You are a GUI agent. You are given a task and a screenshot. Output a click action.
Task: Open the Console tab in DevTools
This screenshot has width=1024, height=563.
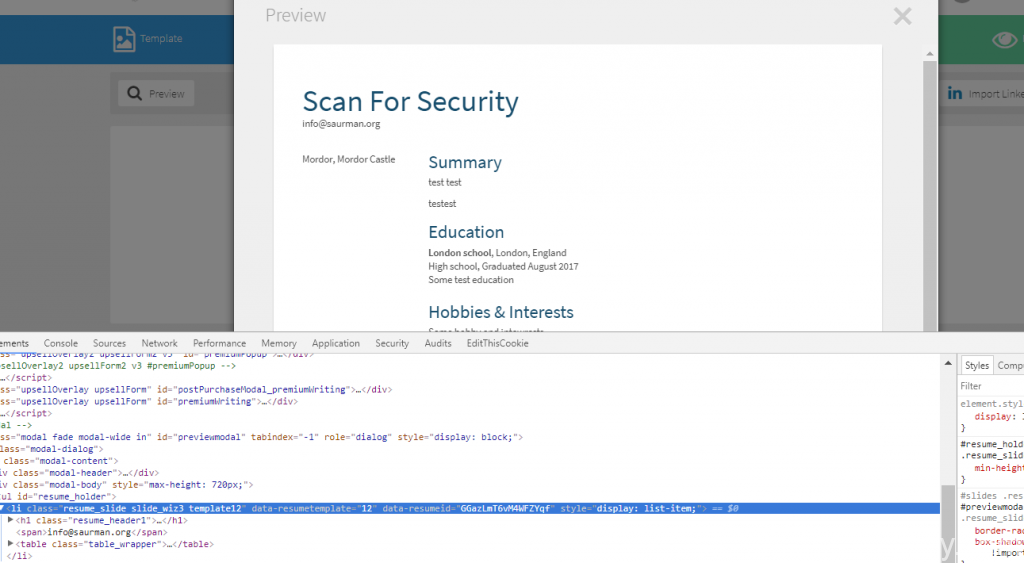click(61, 343)
